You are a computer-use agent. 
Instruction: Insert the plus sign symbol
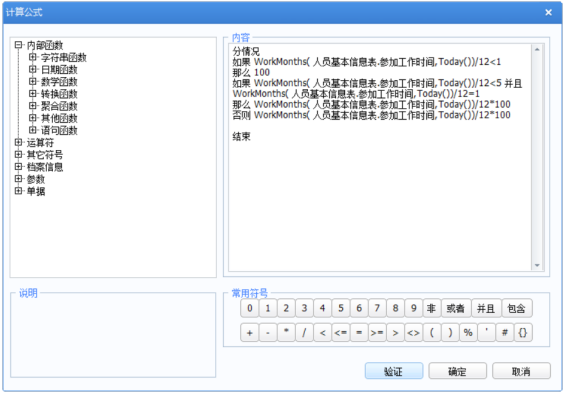click(249, 332)
